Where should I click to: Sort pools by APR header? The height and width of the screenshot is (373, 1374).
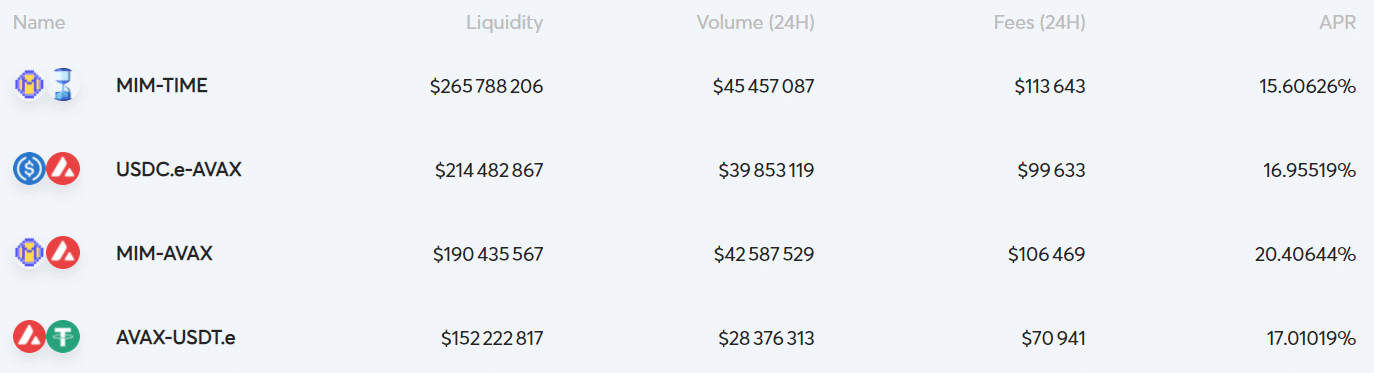[1338, 22]
